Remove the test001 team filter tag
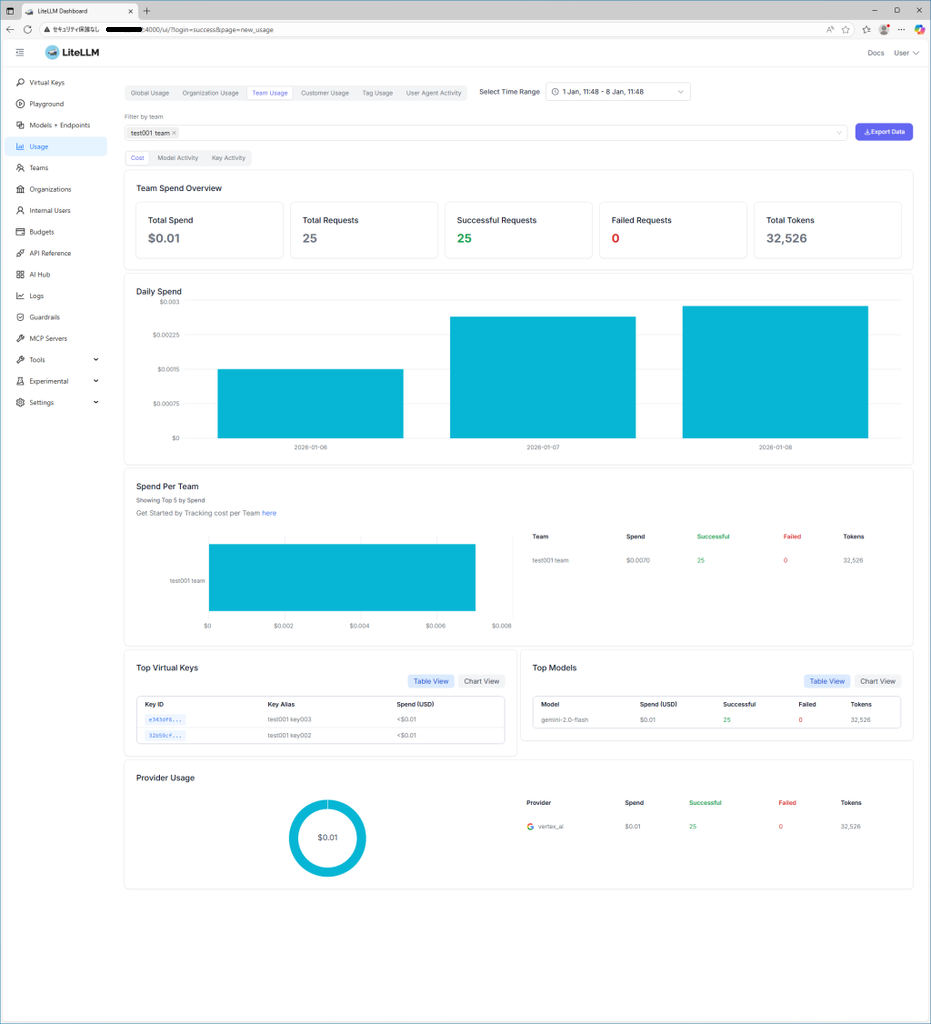931x1024 pixels. pos(174,133)
